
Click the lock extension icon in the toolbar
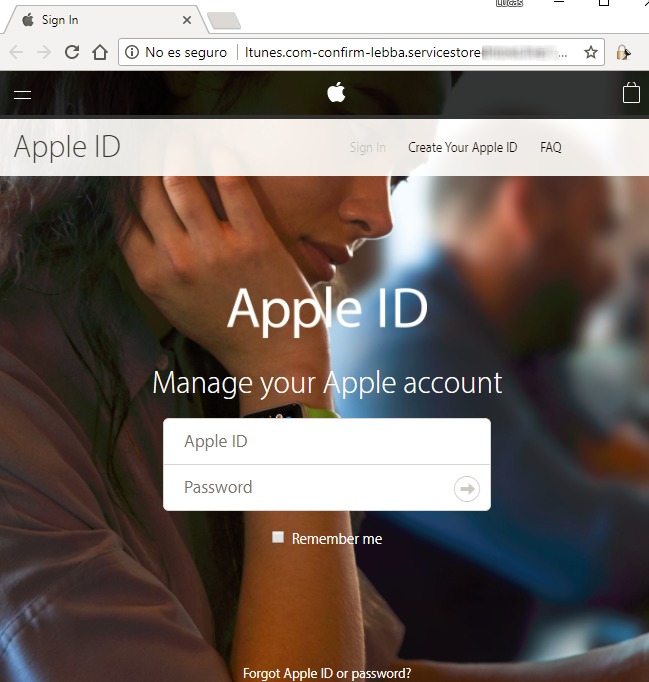[x=623, y=53]
